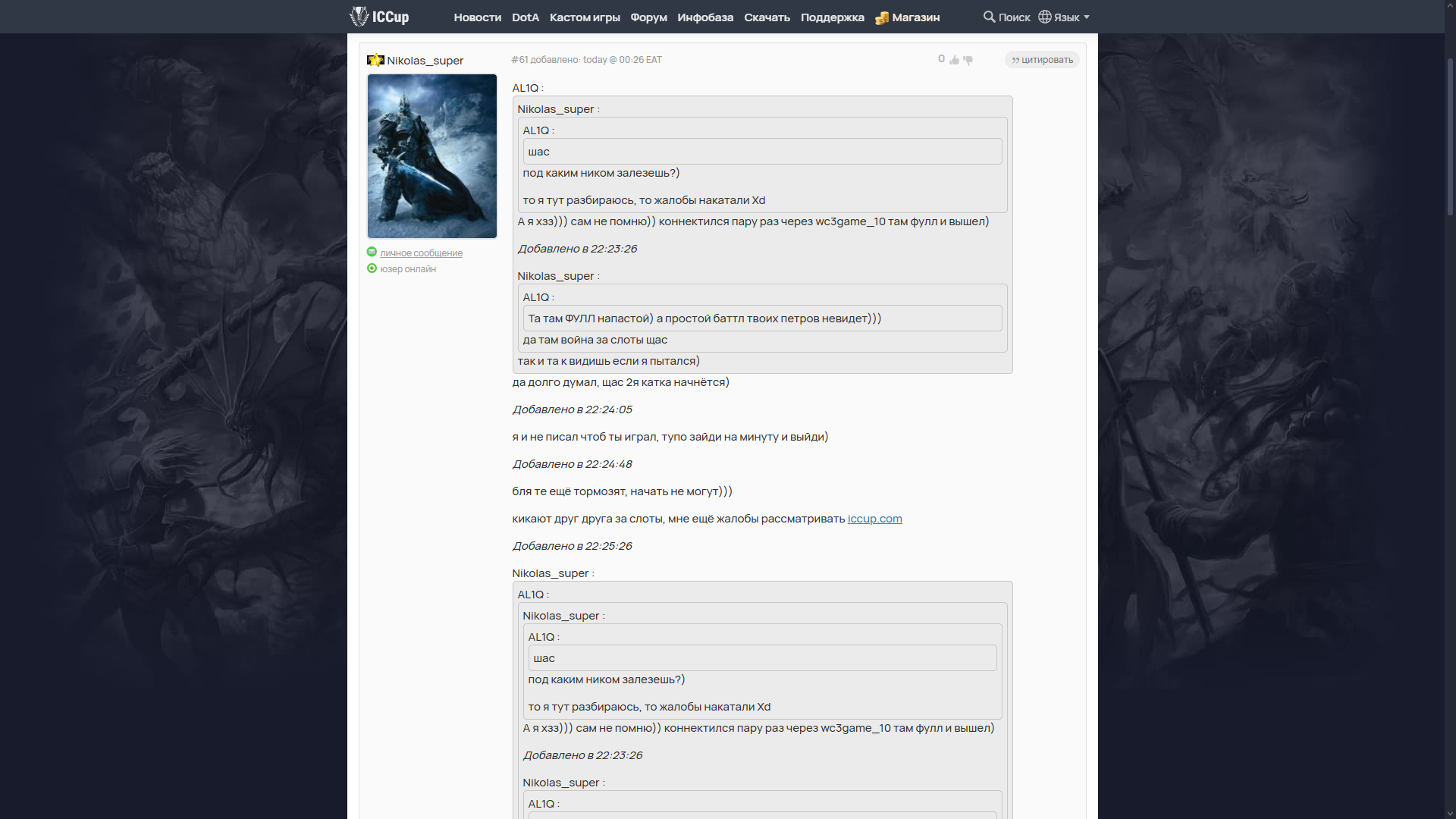The width and height of the screenshot is (1456, 819).
Task: Open the DotA menu item
Action: (525, 17)
